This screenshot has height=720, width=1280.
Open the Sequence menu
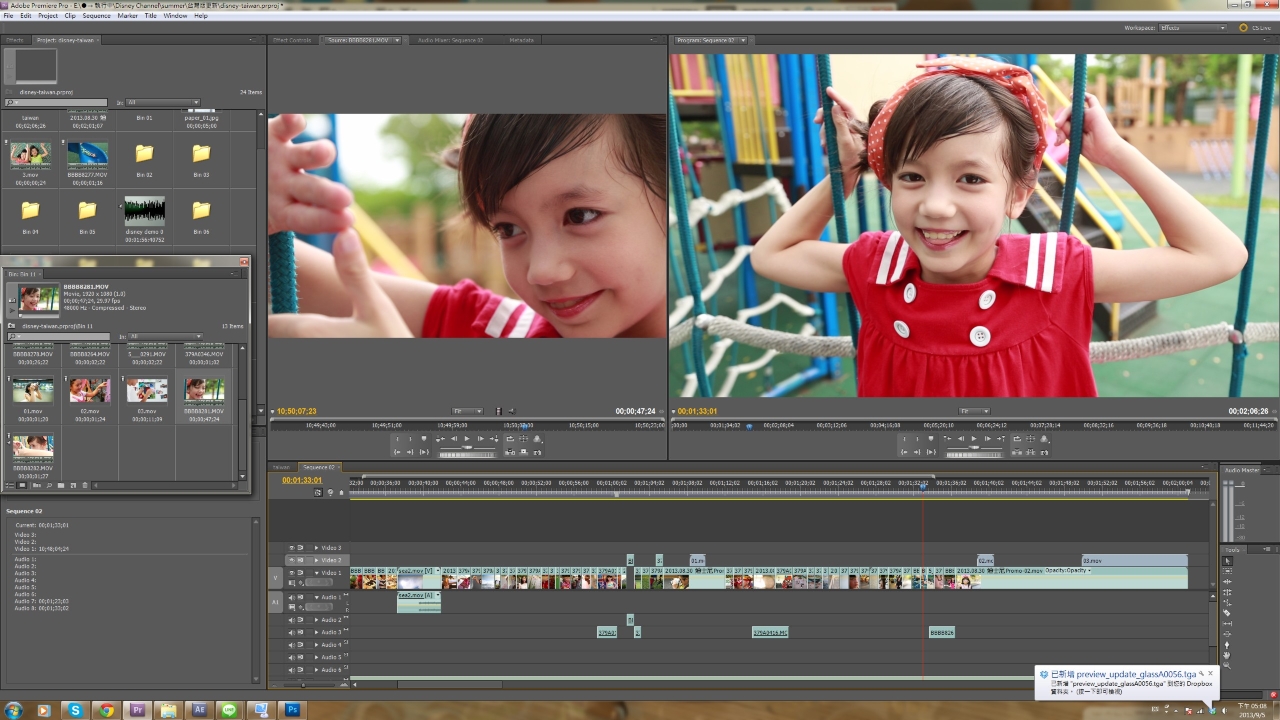coord(96,16)
